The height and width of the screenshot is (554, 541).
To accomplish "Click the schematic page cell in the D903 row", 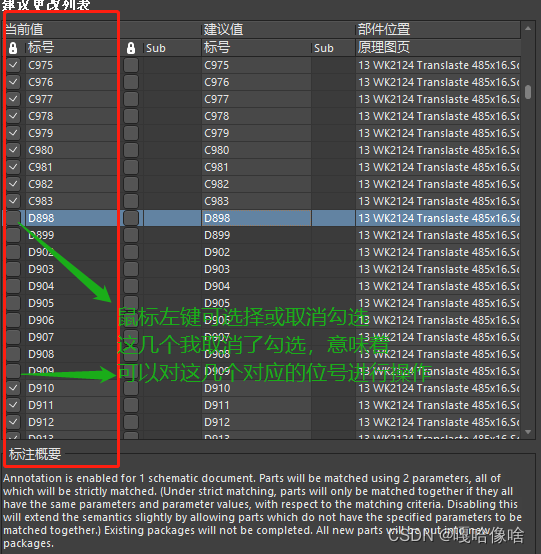I will point(438,269).
